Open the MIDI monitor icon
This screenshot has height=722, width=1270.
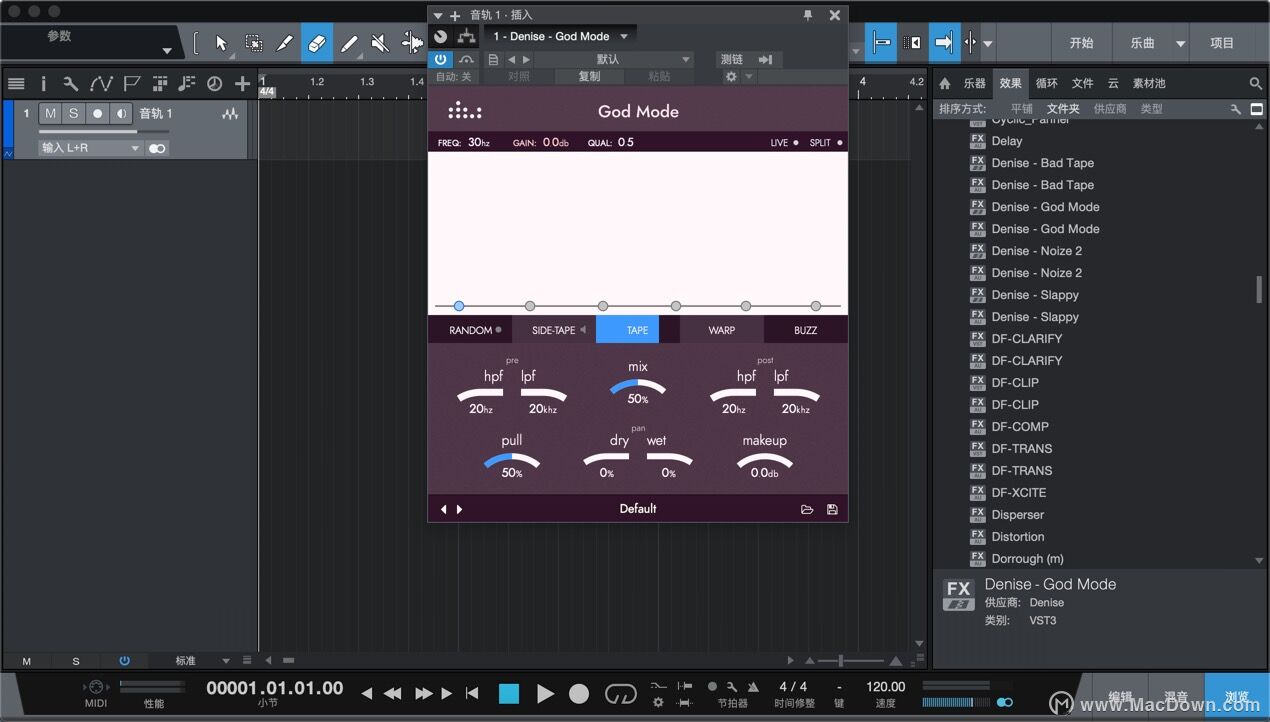tap(95, 687)
